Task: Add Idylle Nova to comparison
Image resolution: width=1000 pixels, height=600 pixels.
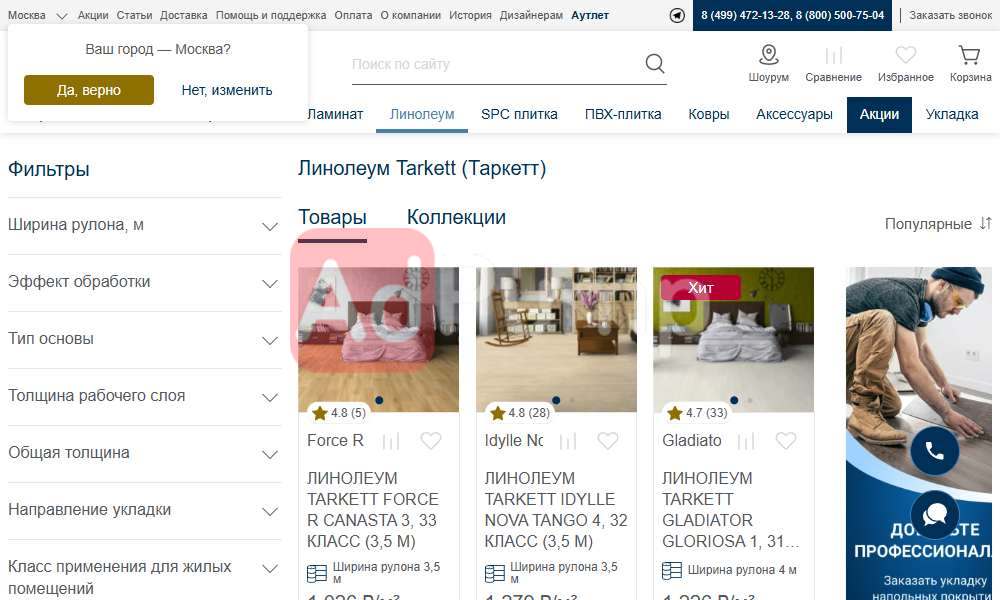Action: tap(568, 441)
